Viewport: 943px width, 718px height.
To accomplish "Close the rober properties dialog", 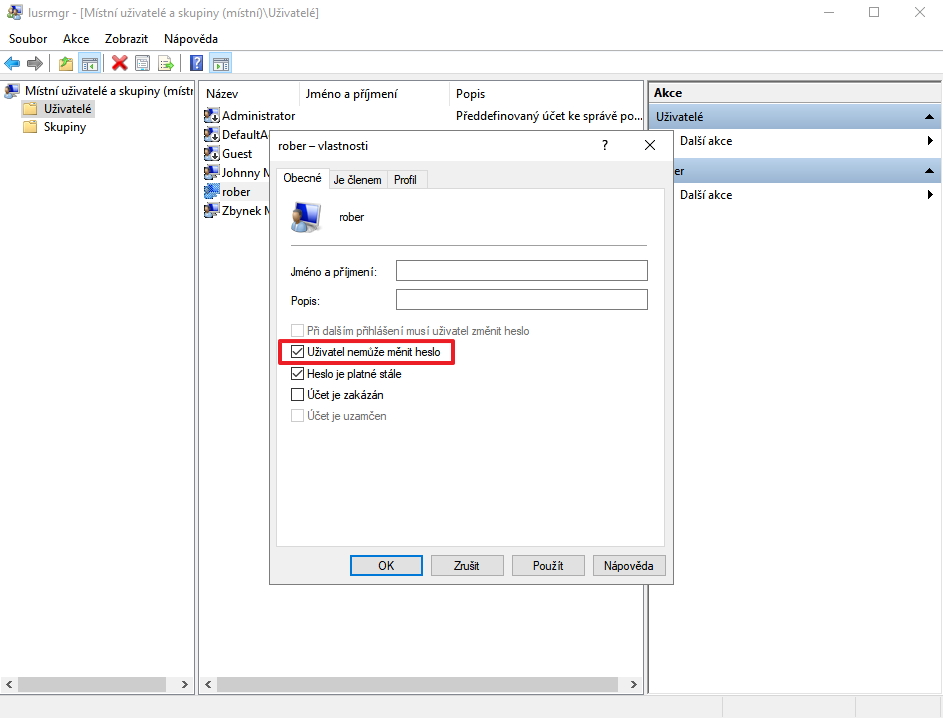I will (x=650, y=146).
